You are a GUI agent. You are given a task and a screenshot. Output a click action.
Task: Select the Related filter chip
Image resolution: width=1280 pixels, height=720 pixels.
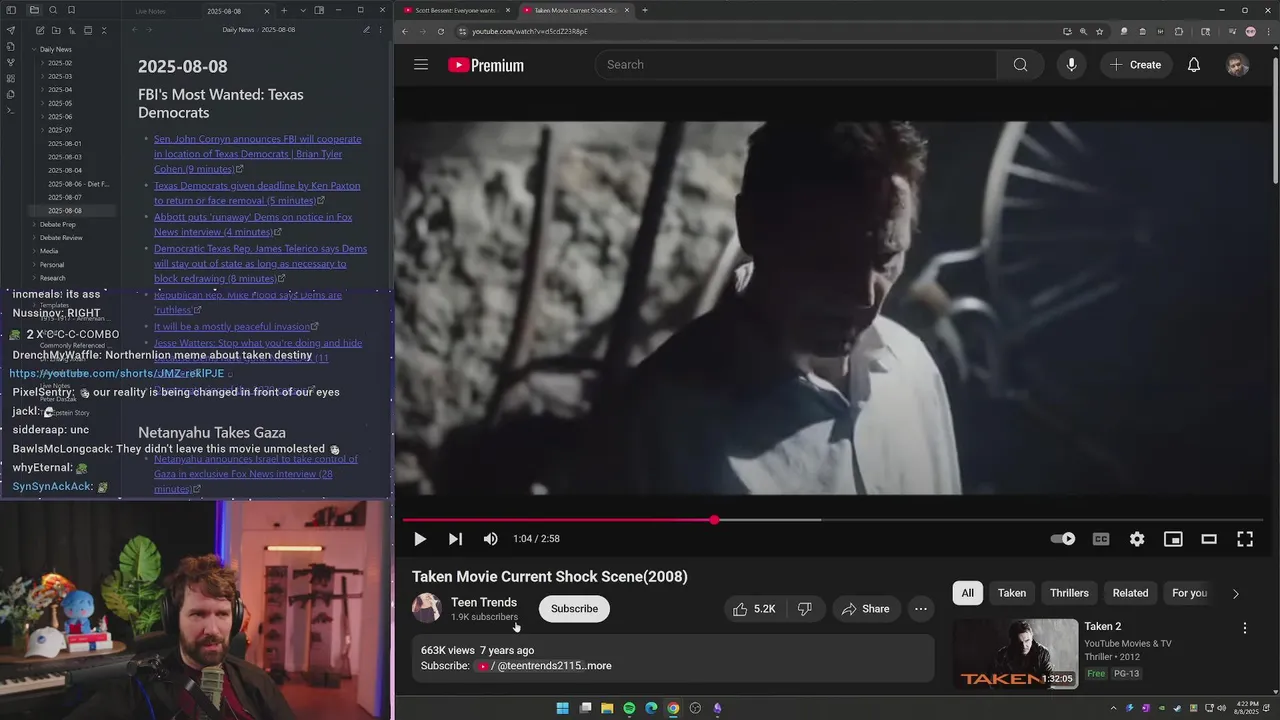1130,593
